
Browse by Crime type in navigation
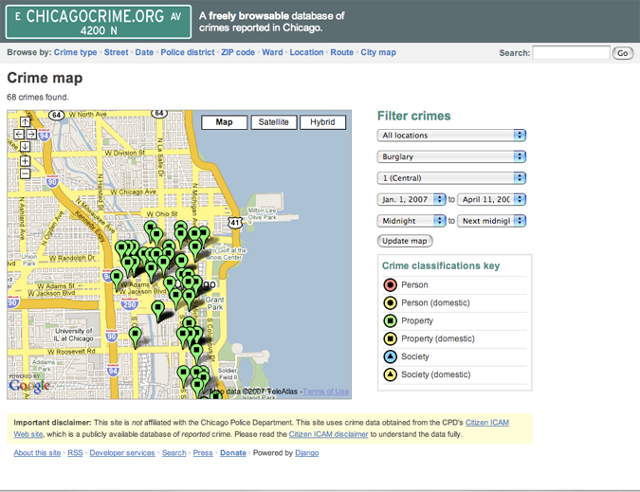point(75,52)
